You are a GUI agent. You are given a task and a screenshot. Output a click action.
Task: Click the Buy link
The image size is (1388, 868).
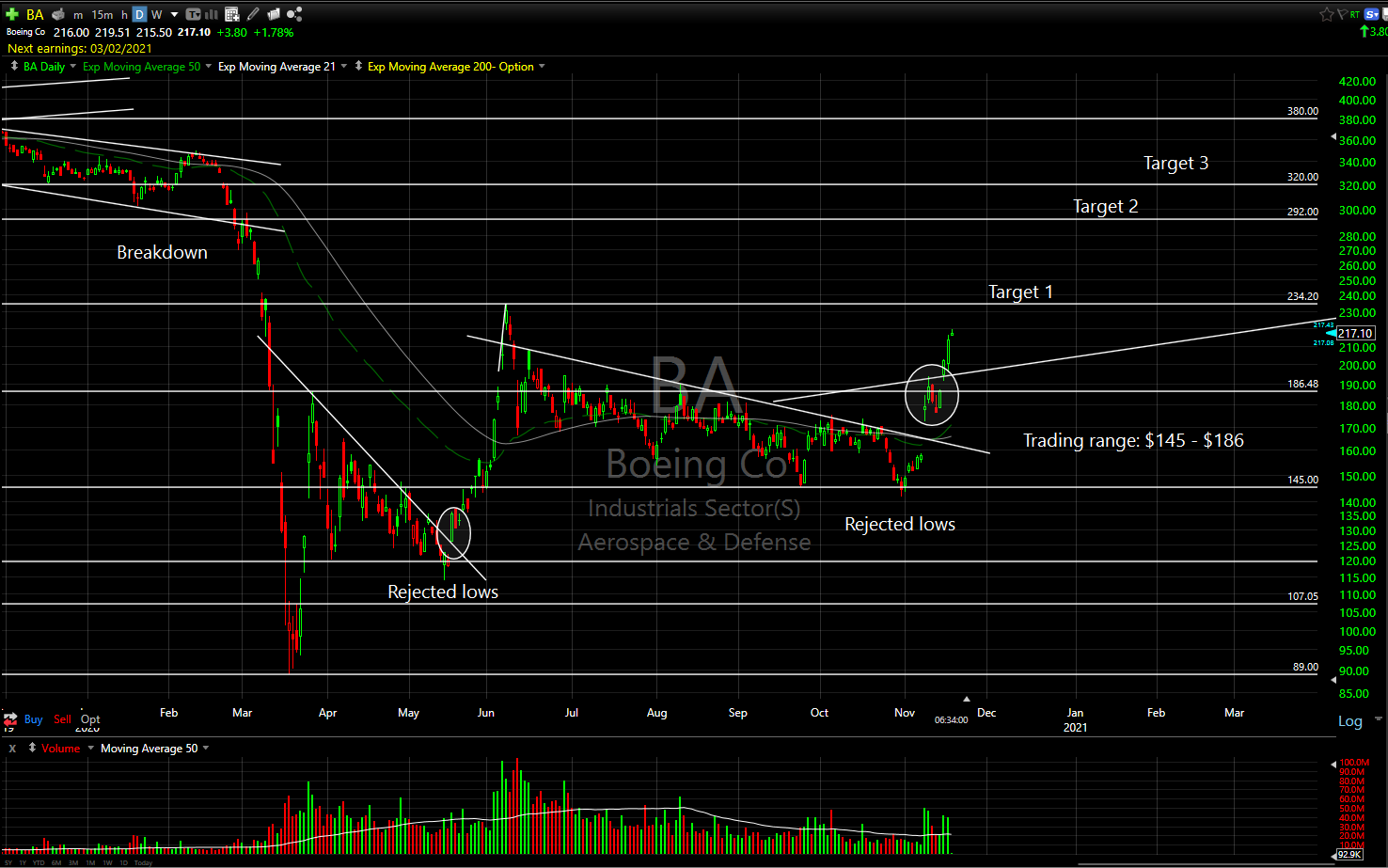(34, 719)
